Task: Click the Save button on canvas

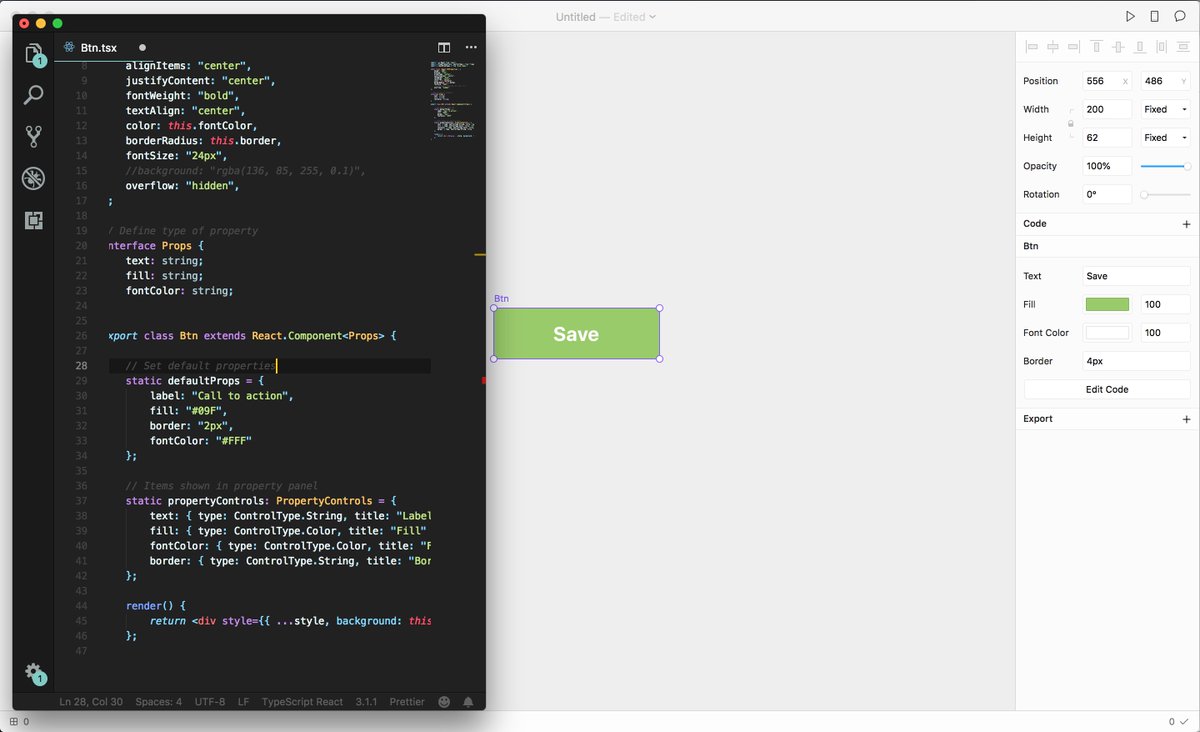Action: pyautogui.click(x=576, y=334)
